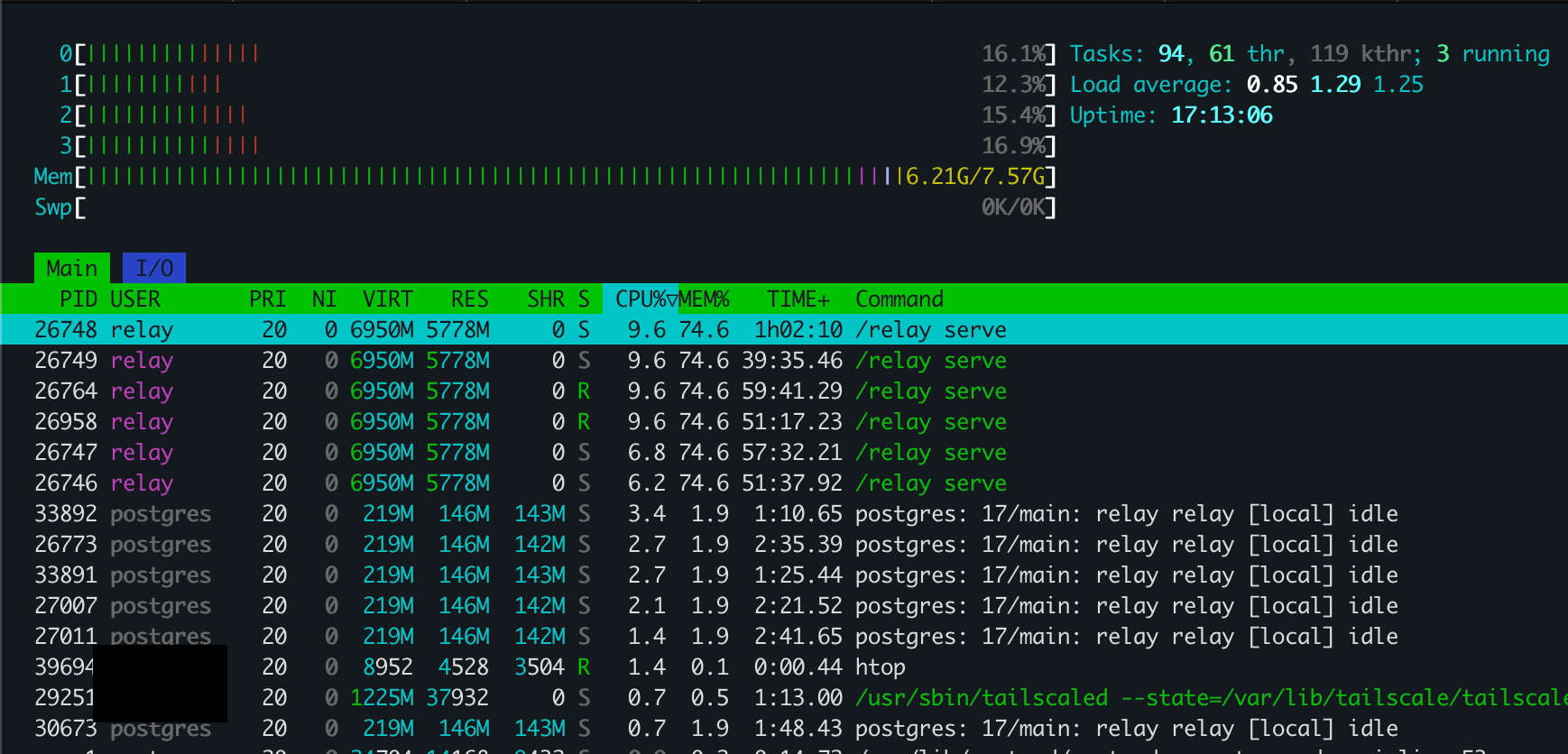Click the USER column header
The height and width of the screenshot is (754, 1568).
coord(135,299)
